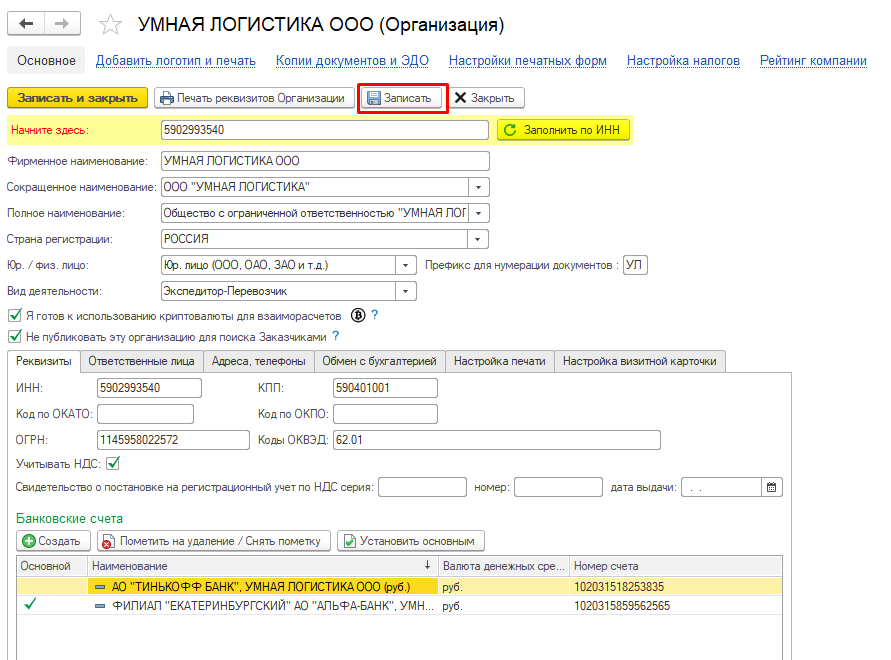Select the Основное section

point(46,60)
